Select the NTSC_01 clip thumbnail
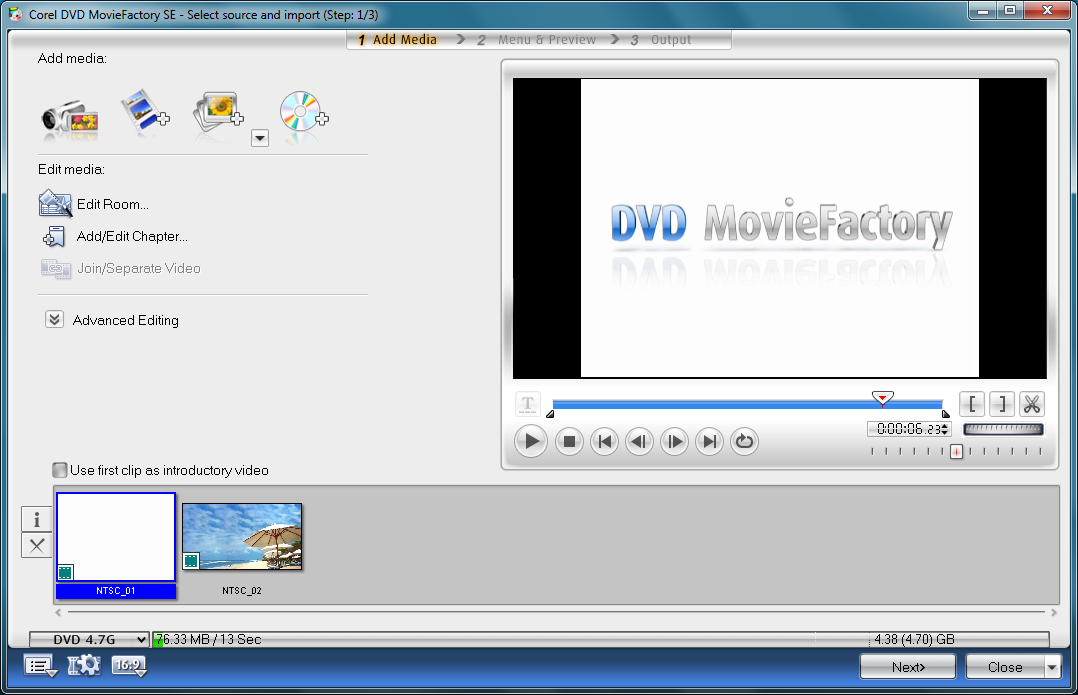Screen dimensions: 1078x695 pos(116,538)
